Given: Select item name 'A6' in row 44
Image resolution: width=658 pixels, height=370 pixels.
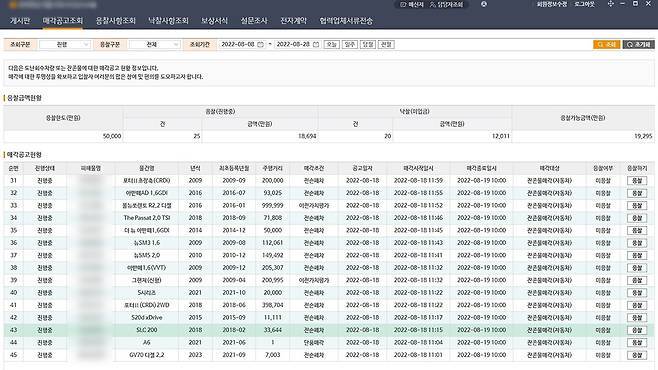Looking at the screenshot, I should [146, 343].
